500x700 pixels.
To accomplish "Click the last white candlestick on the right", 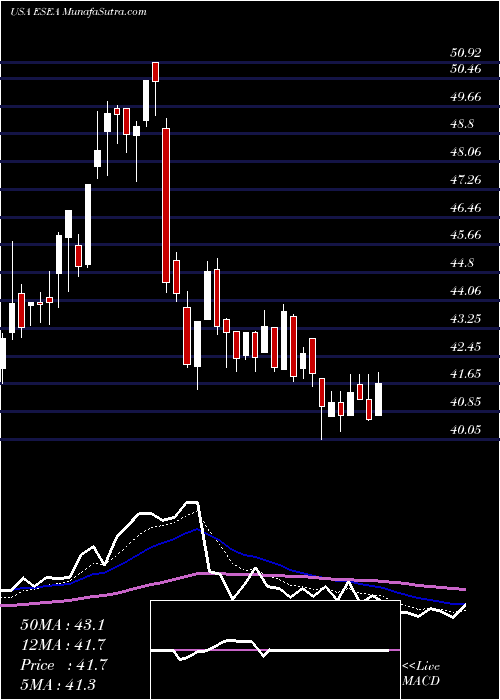I will [379, 400].
